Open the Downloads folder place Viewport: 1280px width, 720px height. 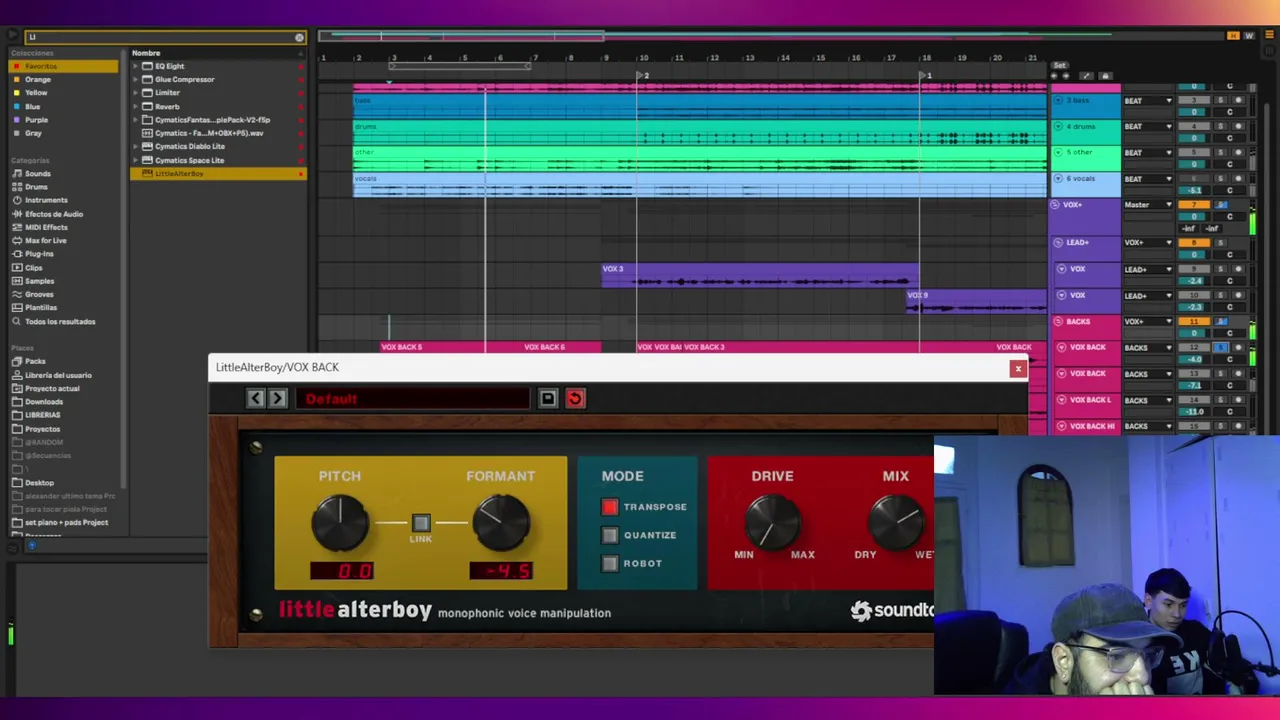pyautogui.click(x=43, y=402)
